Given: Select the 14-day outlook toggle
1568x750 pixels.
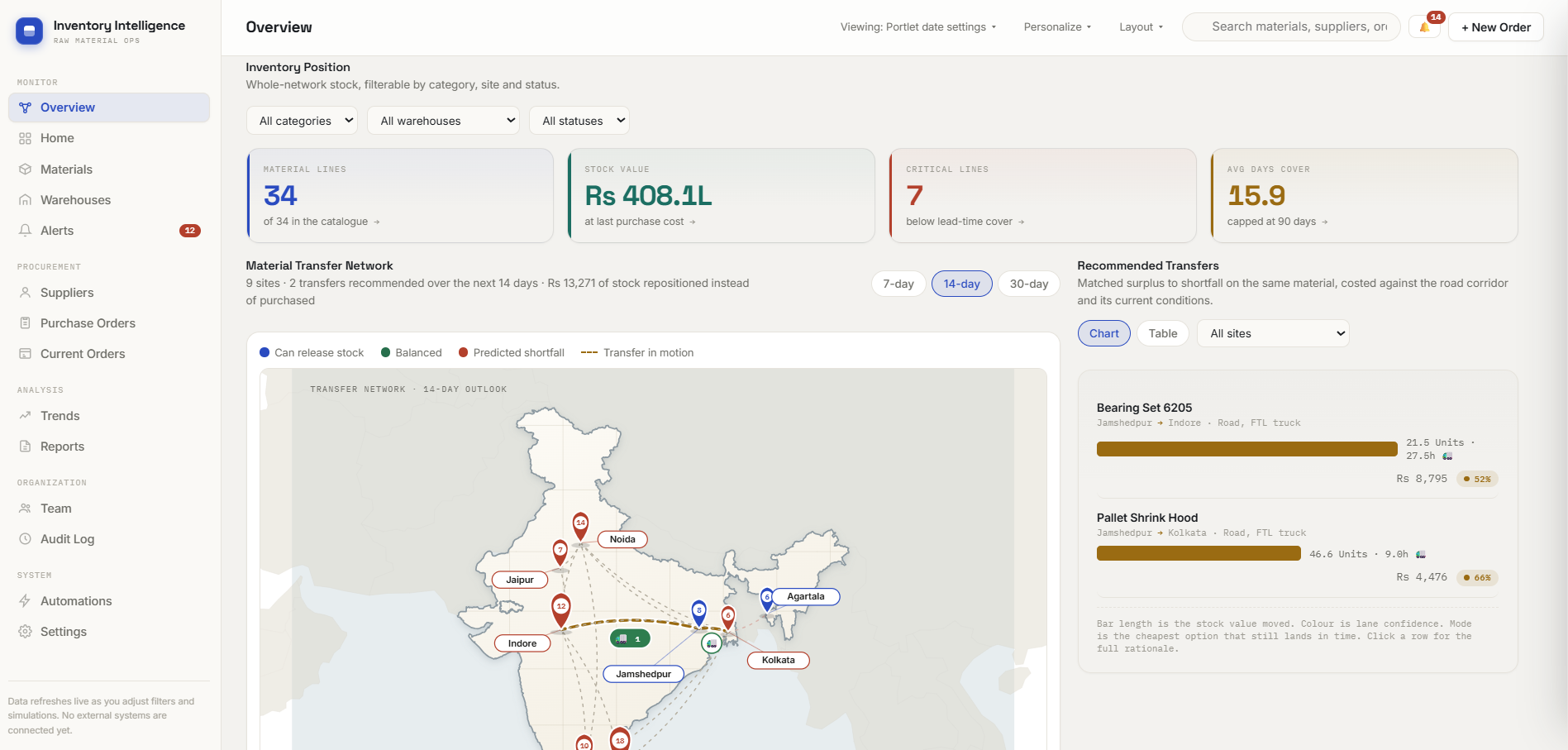Looking at the screenshot, I should 962,284.
